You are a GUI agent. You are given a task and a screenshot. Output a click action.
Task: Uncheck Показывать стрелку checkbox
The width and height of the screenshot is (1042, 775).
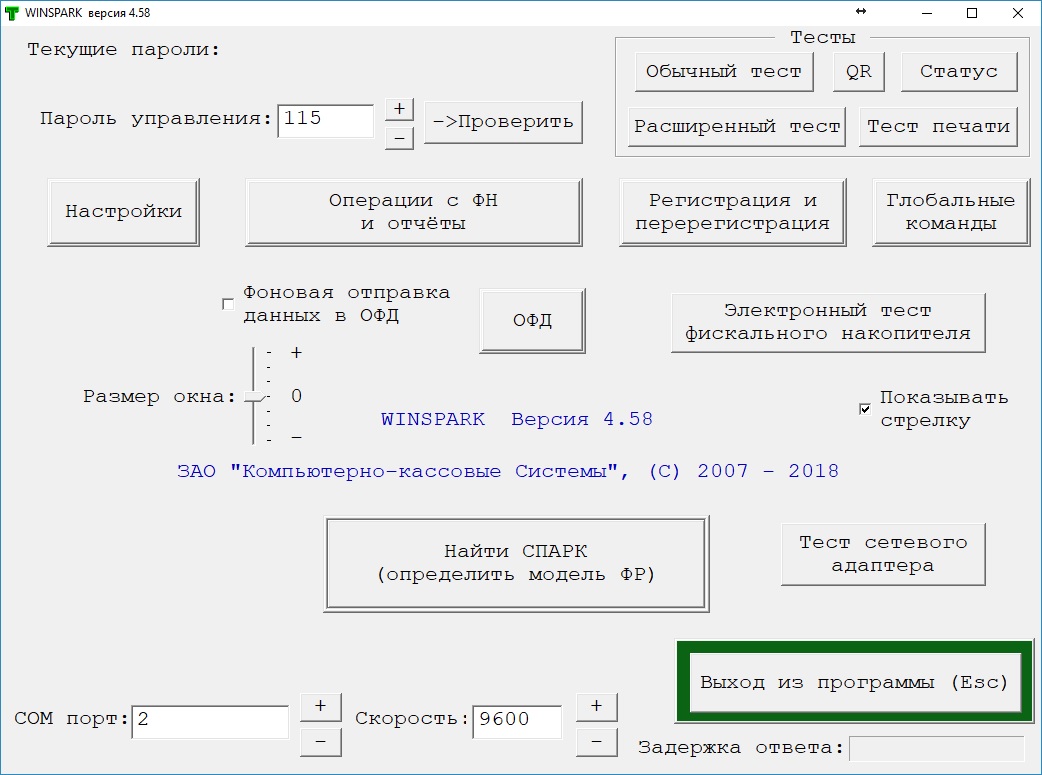(865, 409)
